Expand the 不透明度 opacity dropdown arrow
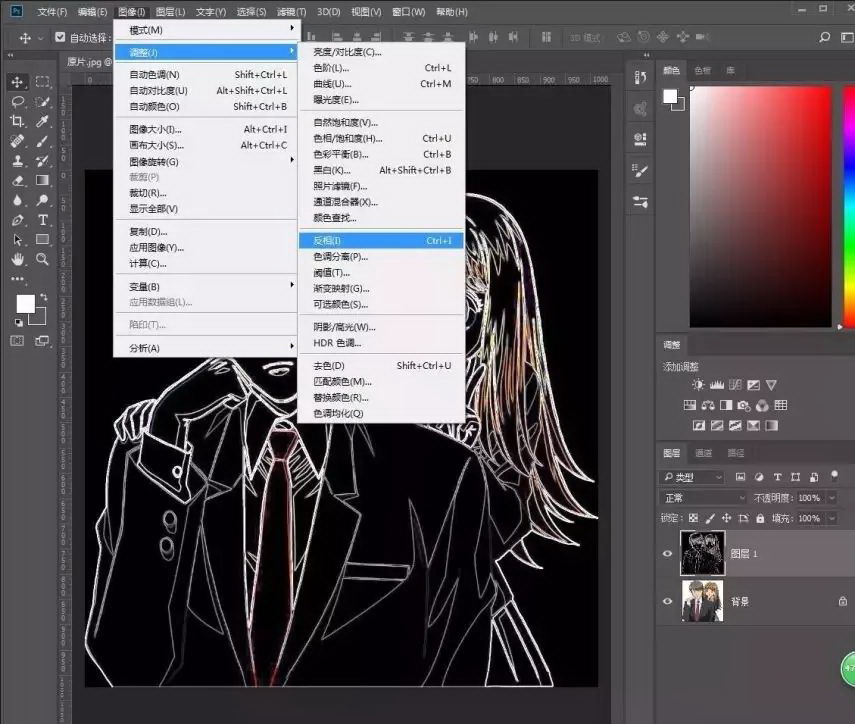Screen dimensions: 855x724 (x=830, y=498)
